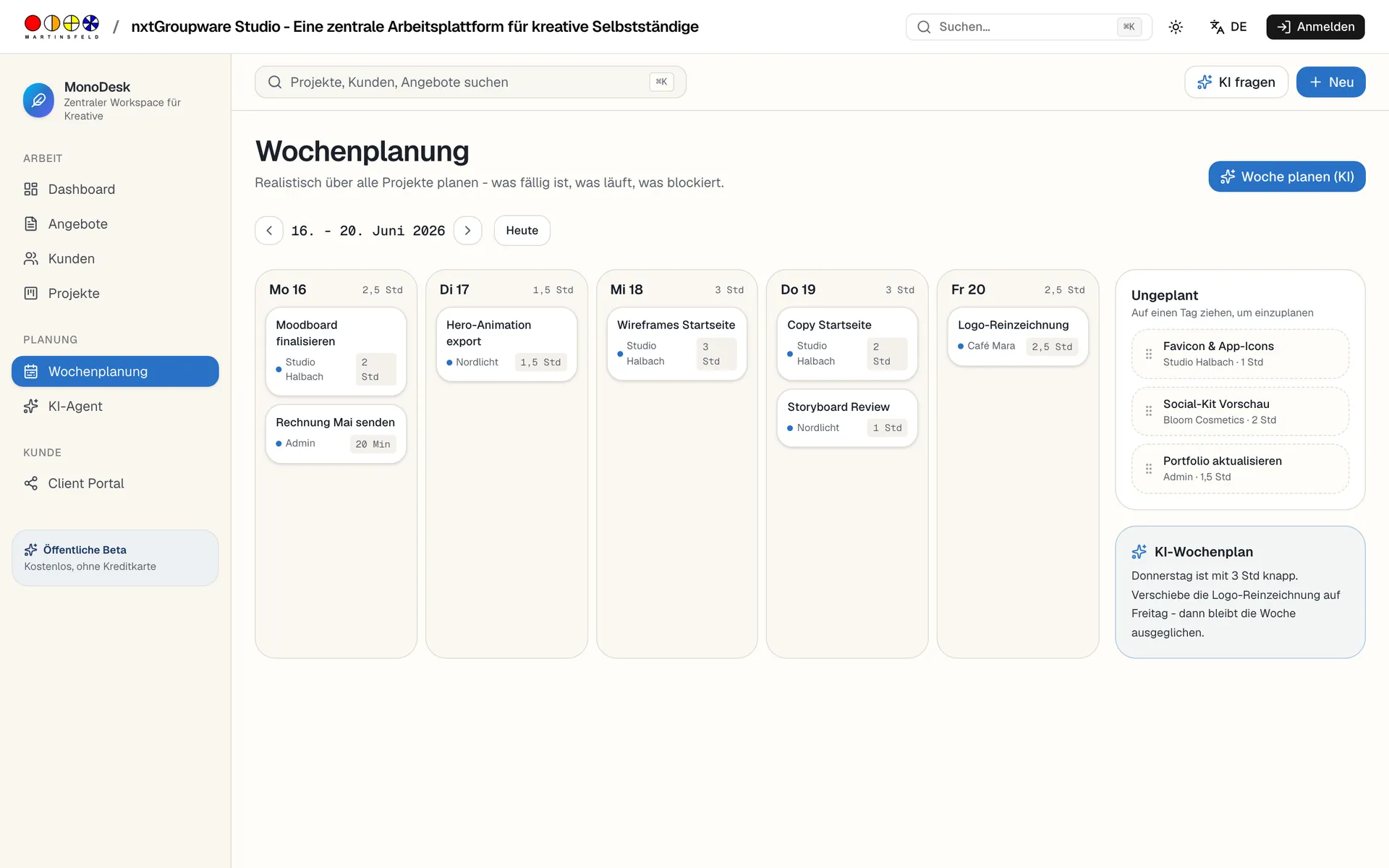This screenshot has width=1389, height=868.
Task: Open Angebote in the sidebar
Action: [115, 224]
